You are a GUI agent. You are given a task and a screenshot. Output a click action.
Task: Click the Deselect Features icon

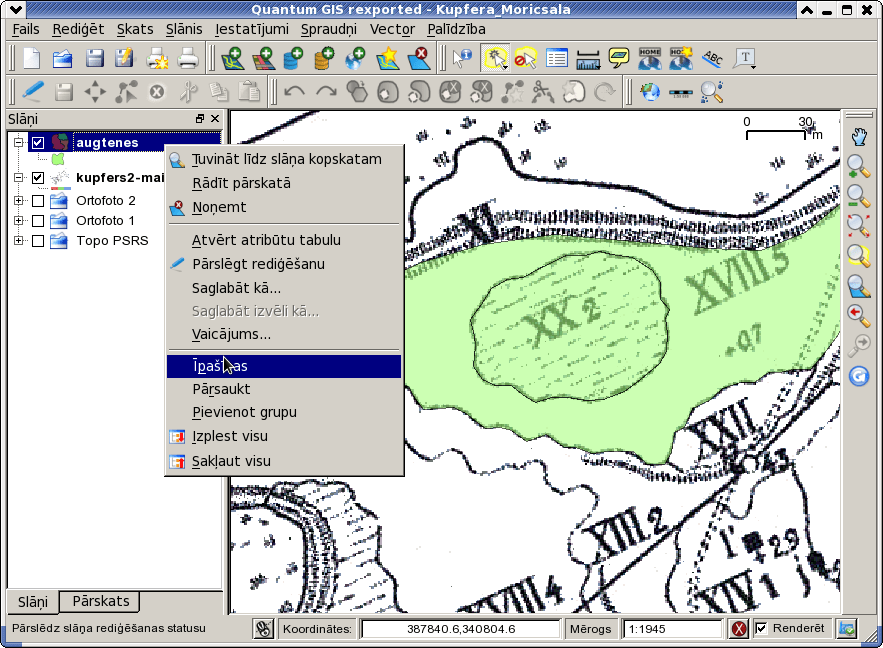tap(525, 58)
